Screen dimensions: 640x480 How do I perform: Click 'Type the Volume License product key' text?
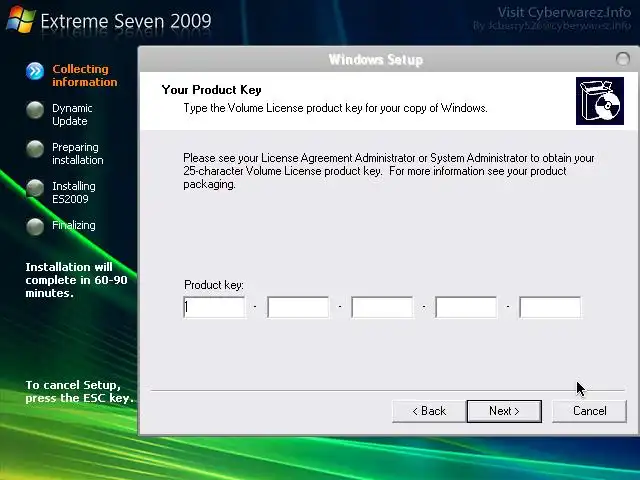(336, 108)
